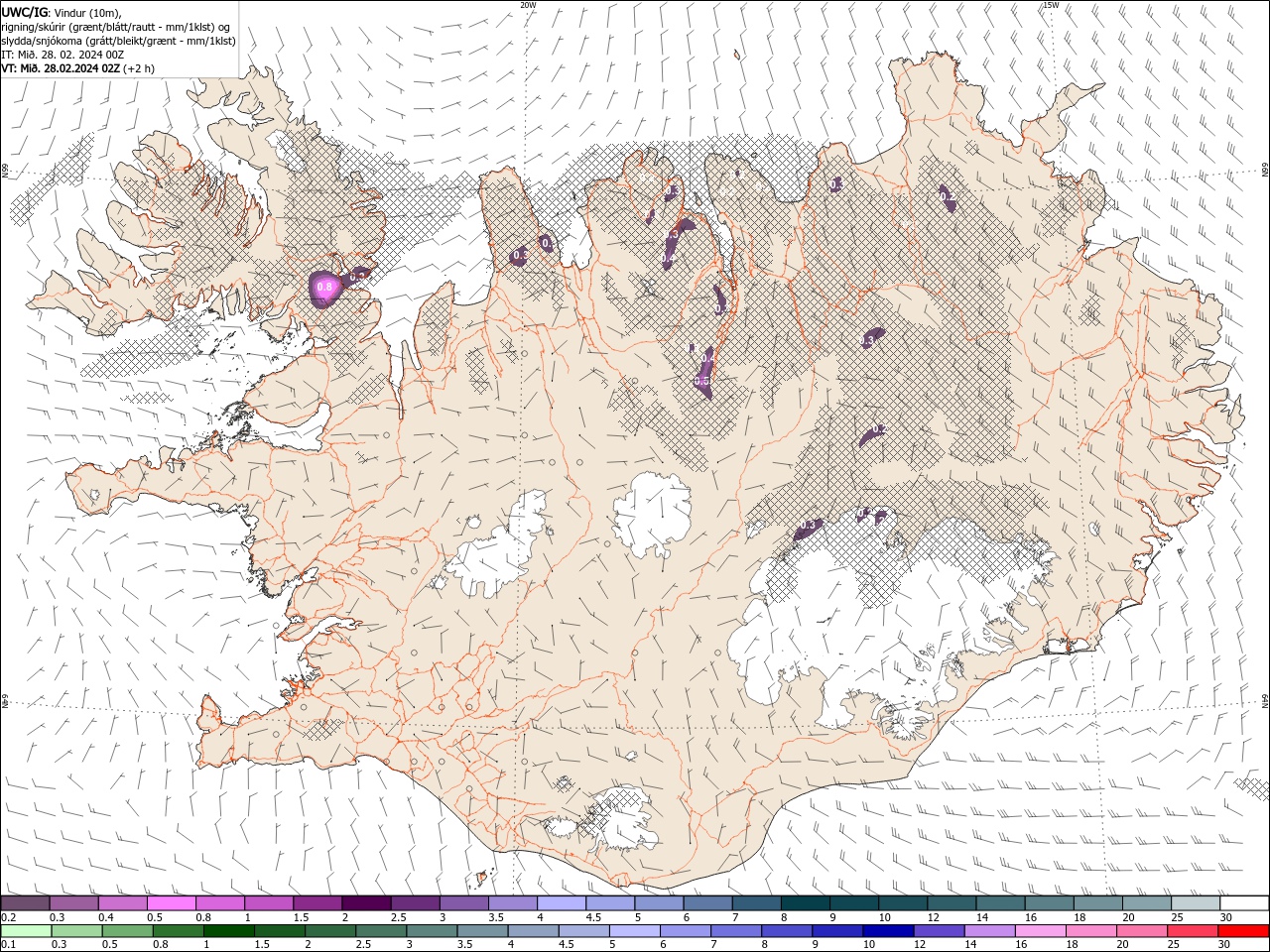Select the darkest green 1 swatch in lower legend

click(229, 931)
